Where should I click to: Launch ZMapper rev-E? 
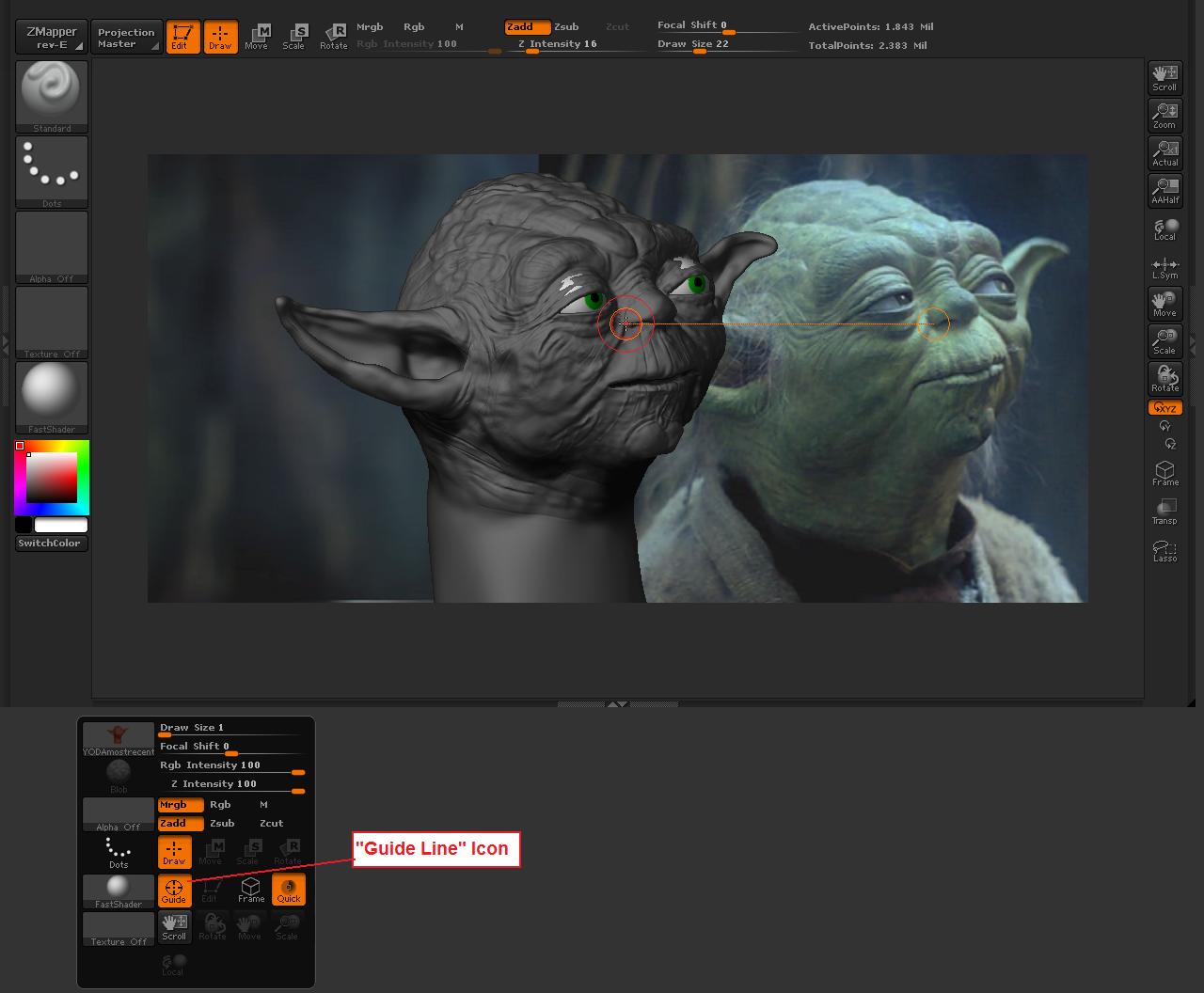point(52,37)
